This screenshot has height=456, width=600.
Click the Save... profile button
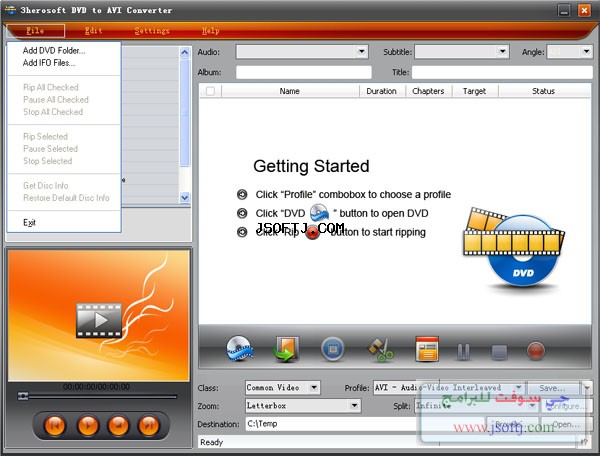[x=553, y=388]
